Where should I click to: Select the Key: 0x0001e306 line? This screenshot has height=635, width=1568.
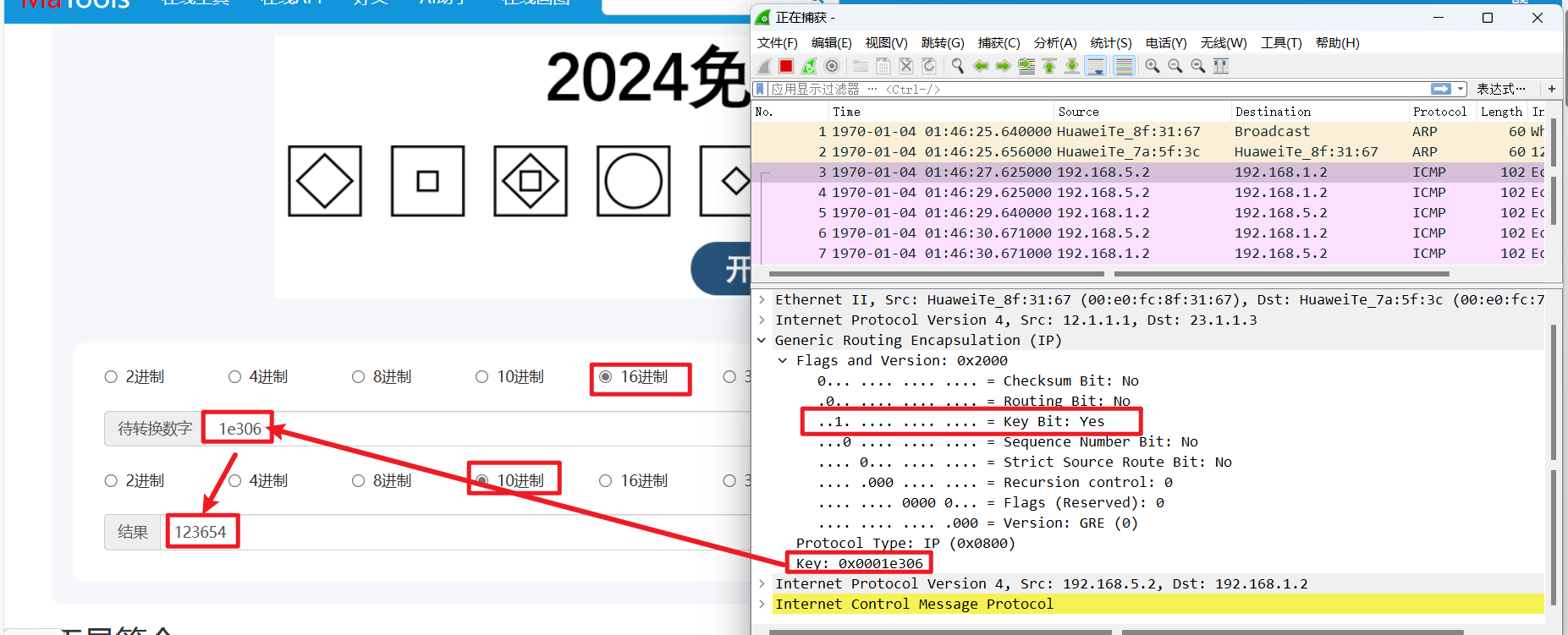pos(860,563)
